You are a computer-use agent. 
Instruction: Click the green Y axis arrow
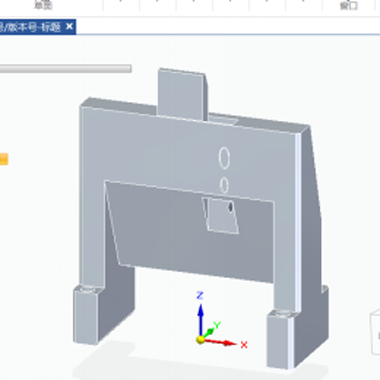pyautogui.click(x=209, y=332)
